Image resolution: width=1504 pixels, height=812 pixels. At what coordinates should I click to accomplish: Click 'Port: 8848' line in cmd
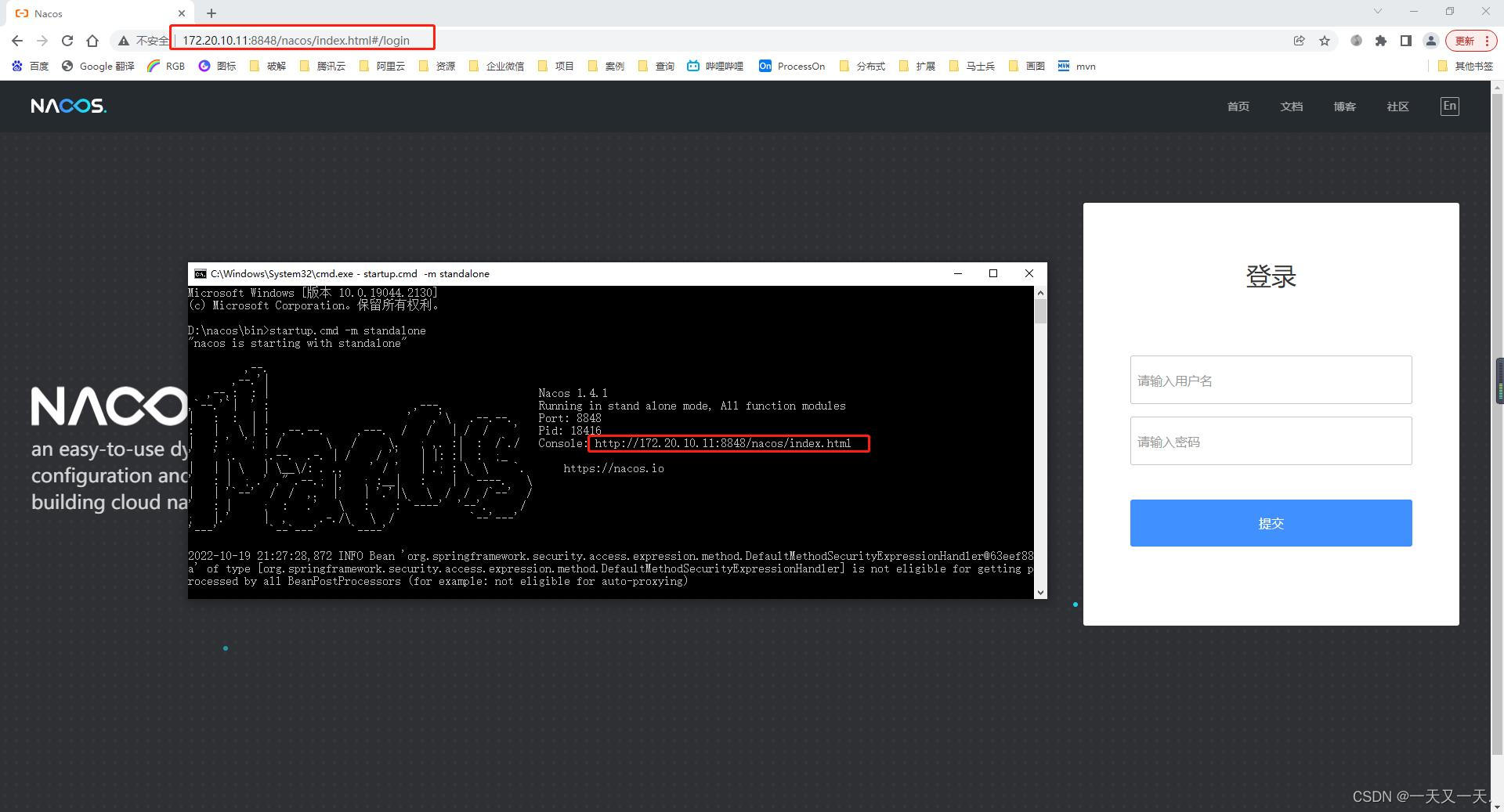click(569, 418)
